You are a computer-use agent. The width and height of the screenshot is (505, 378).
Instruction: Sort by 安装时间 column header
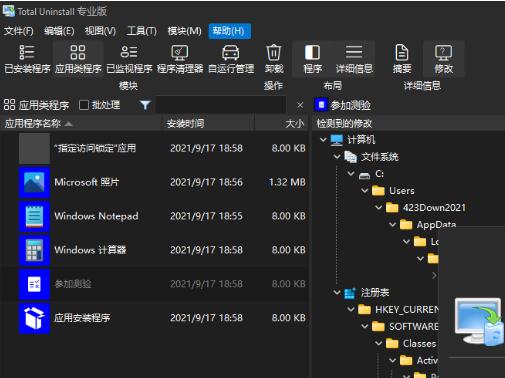pos(208,124)
